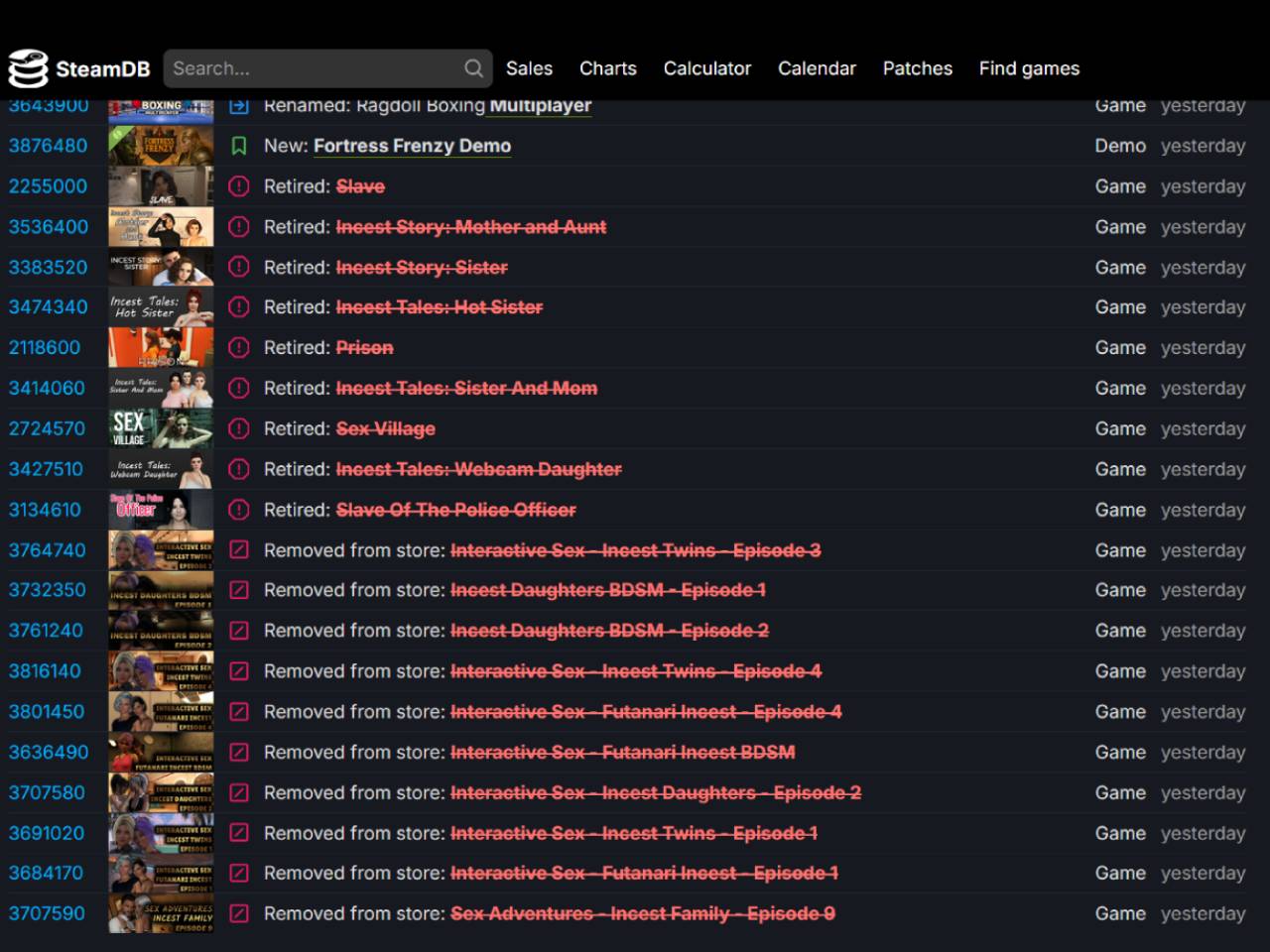Click the green New bookmark icon for Fortress Frenzy Demo

point(239,146)
